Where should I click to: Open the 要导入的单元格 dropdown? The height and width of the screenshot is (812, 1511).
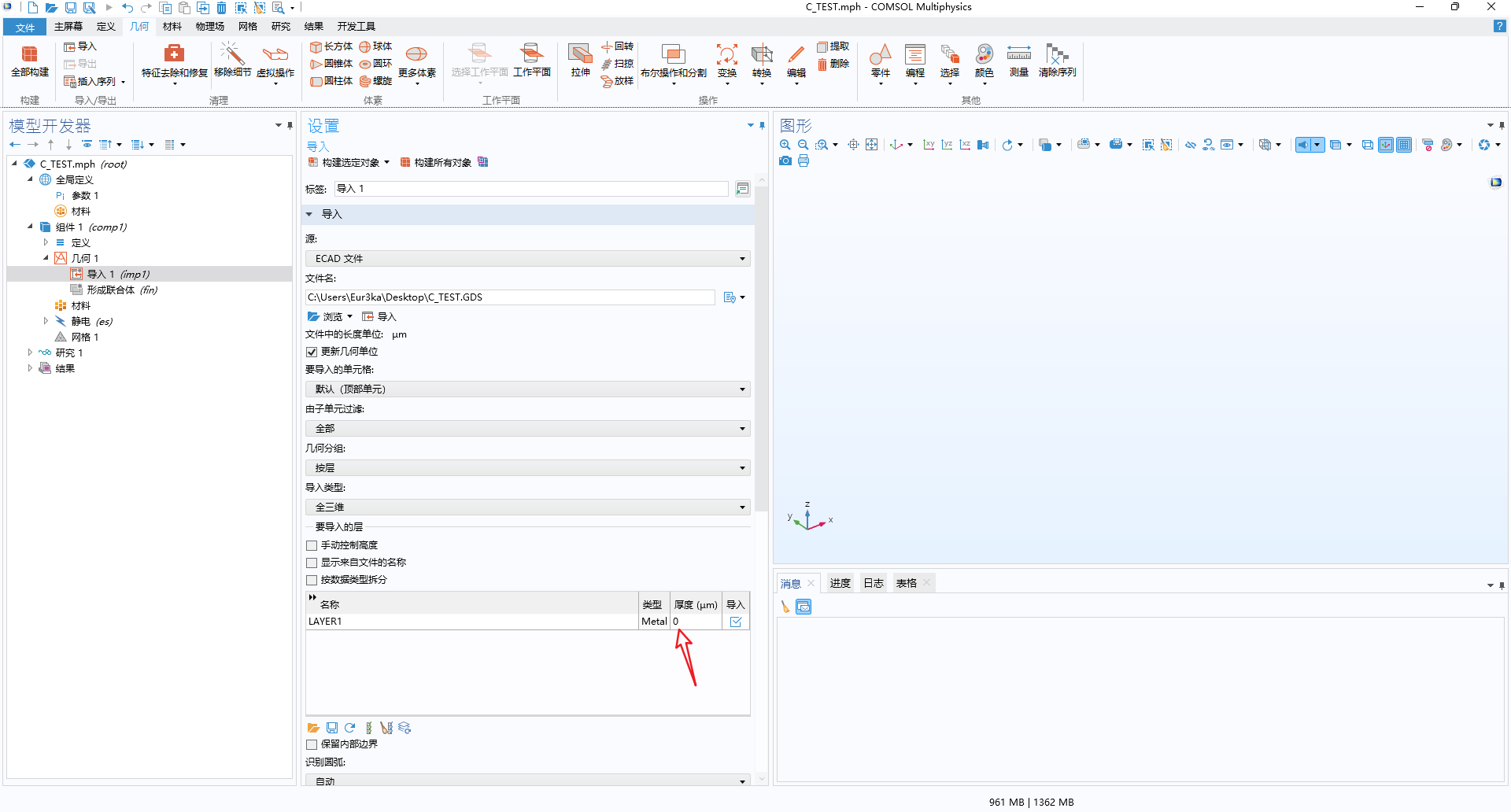(x=527, y=389)
